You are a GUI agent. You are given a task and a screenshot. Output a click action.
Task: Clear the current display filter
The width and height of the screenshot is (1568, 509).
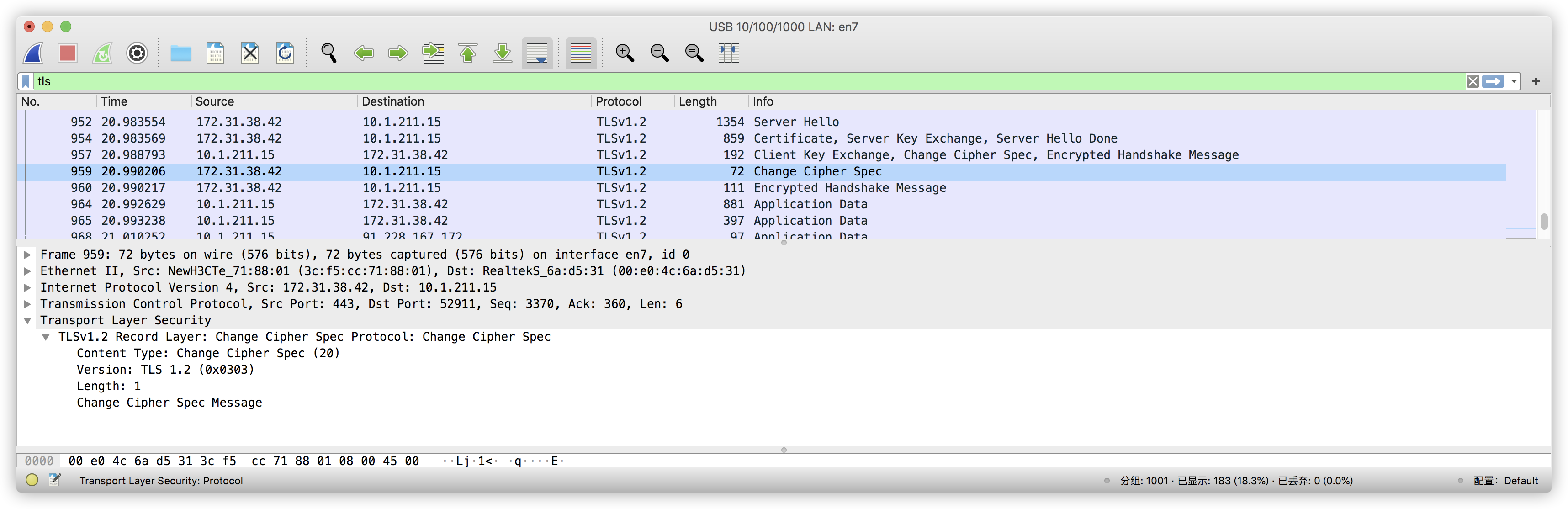1473,81
